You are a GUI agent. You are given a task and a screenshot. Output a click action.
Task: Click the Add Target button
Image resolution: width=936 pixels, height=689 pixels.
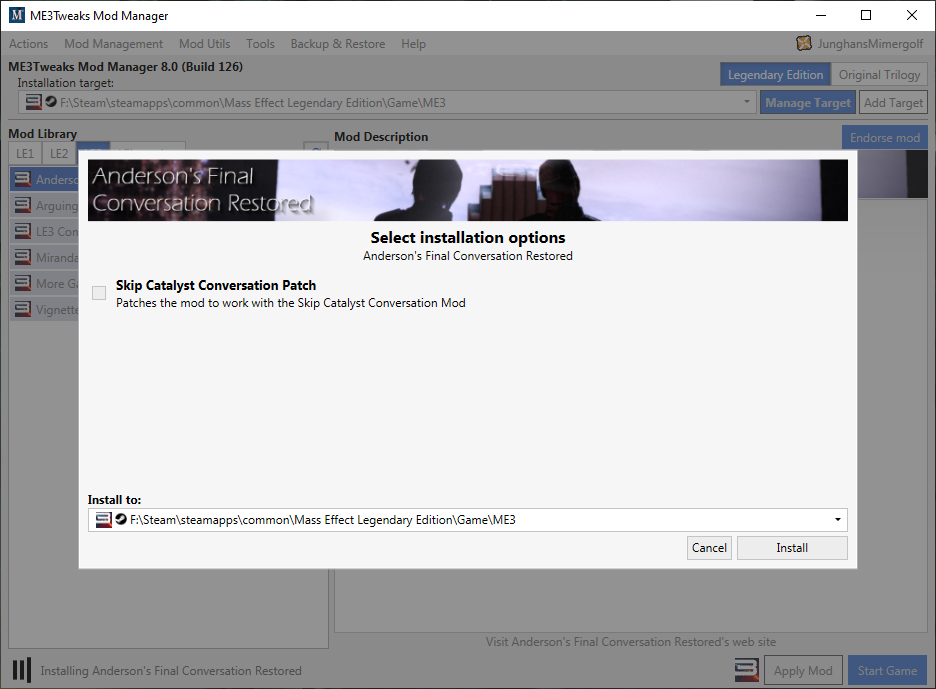(x=893, y=103)
